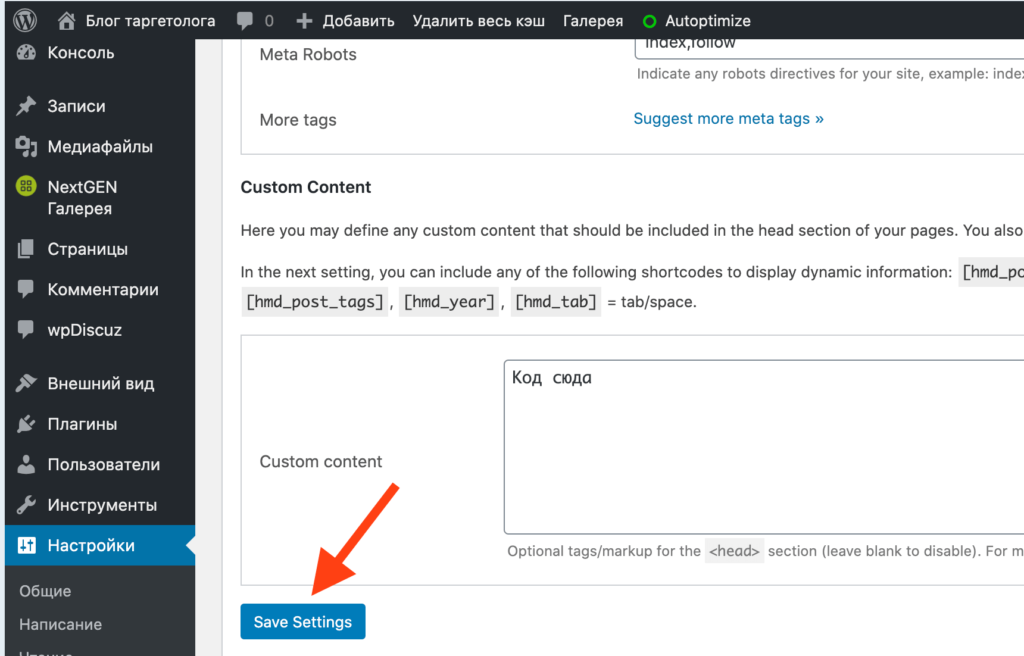
Task: Click the WordPress logo icon
Action: [25, 20]
